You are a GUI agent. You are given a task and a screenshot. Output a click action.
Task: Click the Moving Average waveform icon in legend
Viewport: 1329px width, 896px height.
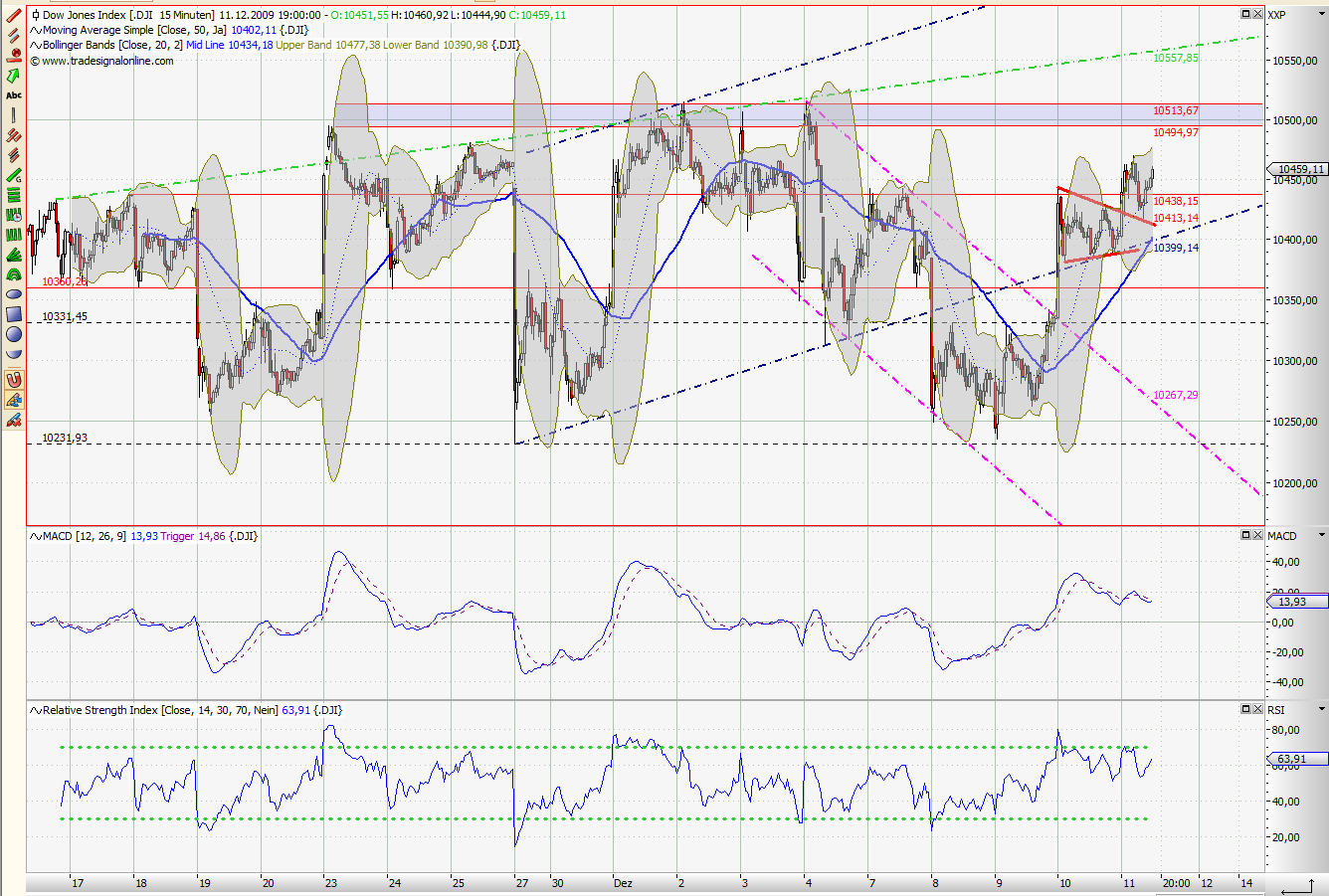tap(35, 30)
